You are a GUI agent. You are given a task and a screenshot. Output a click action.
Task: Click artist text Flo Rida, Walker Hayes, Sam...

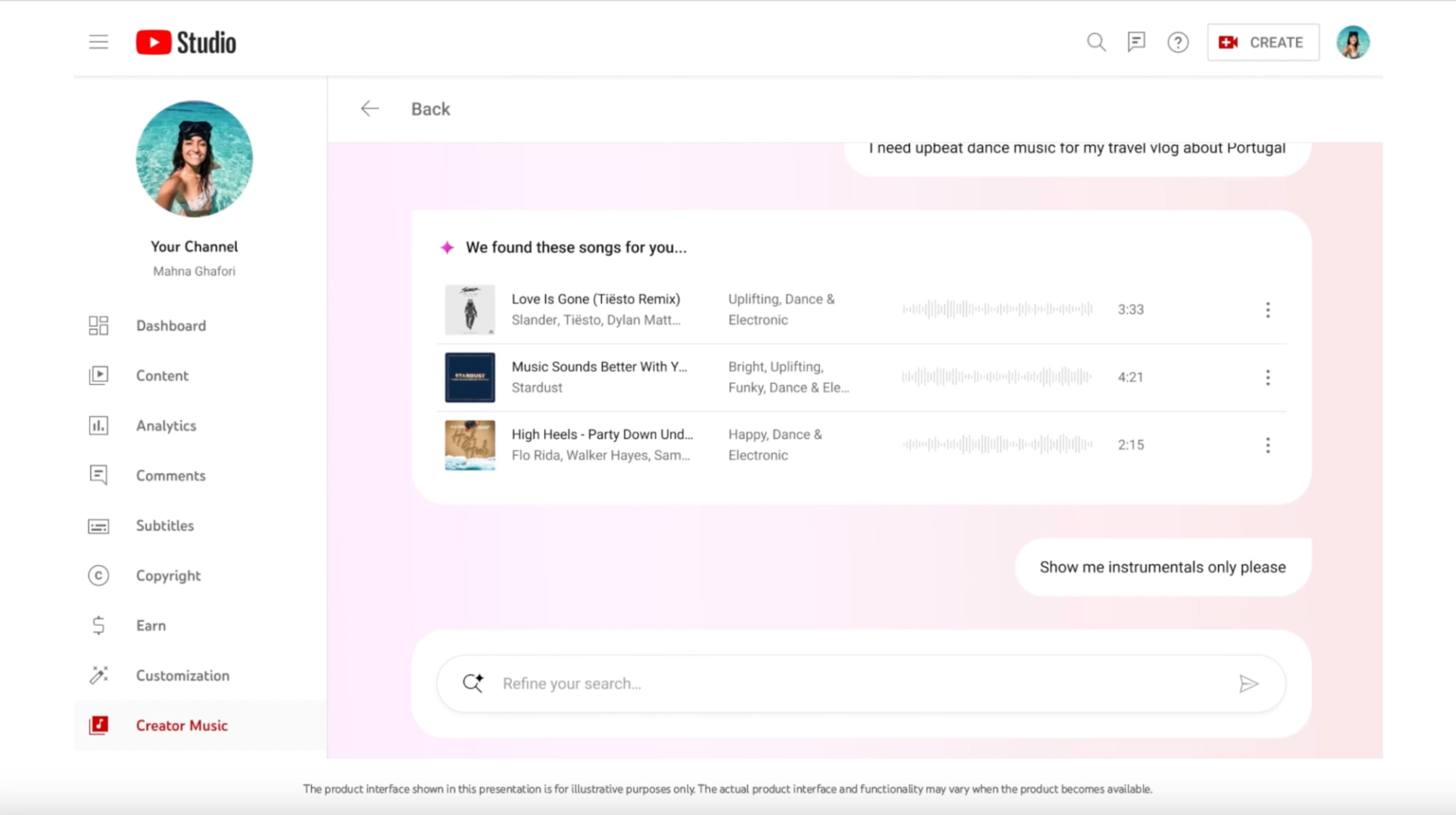601,456
